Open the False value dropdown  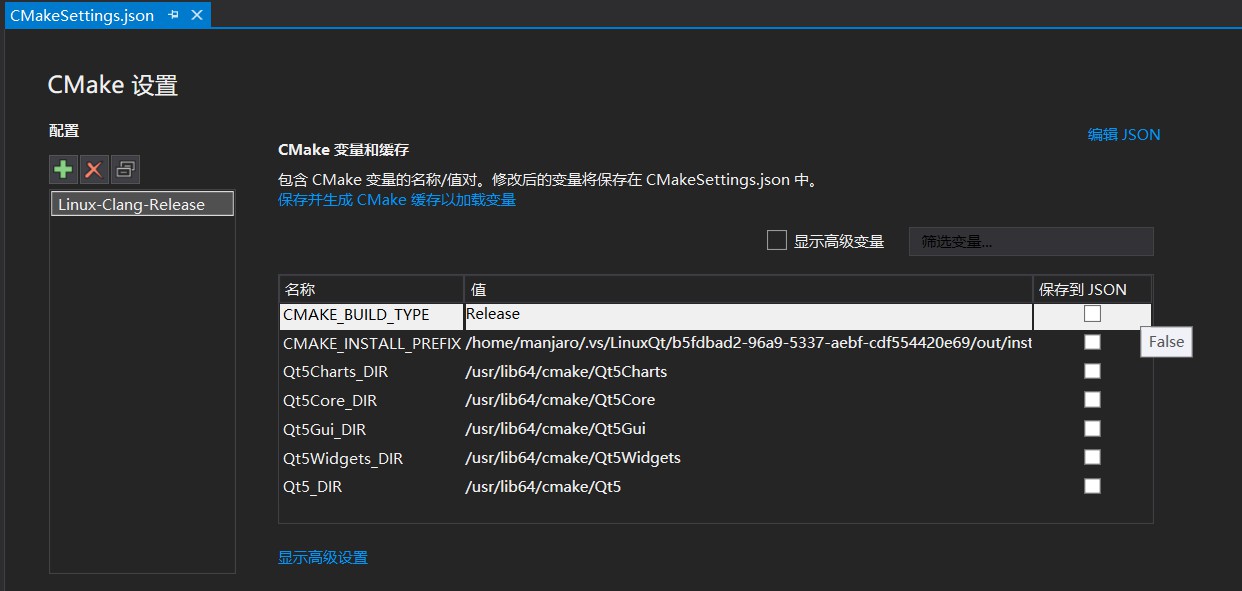(1165, 341)
